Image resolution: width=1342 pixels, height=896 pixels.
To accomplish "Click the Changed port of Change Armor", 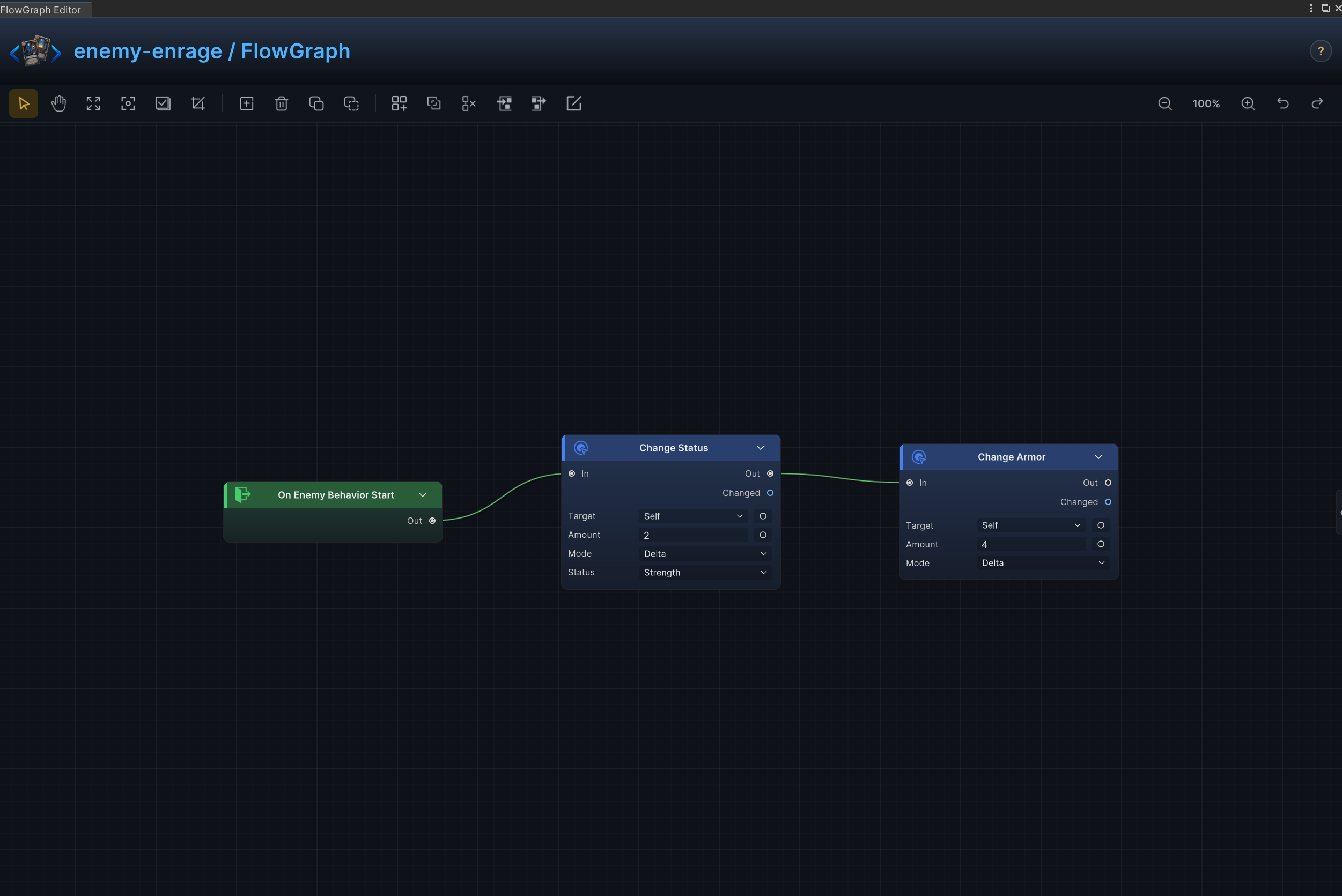I will [1108, 502].
